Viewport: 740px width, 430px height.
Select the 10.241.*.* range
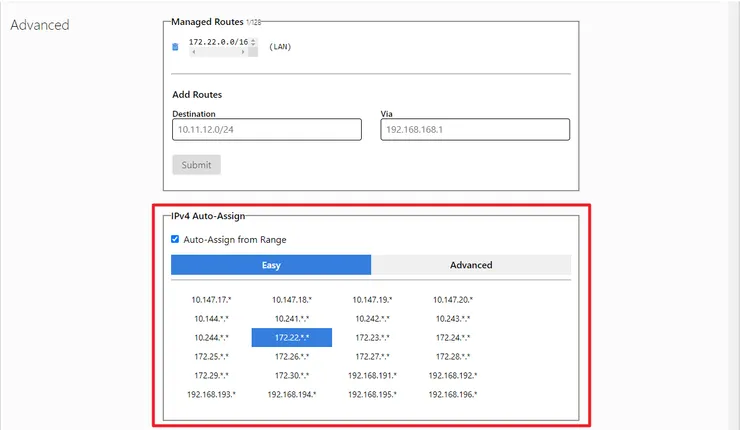(292, 319)
